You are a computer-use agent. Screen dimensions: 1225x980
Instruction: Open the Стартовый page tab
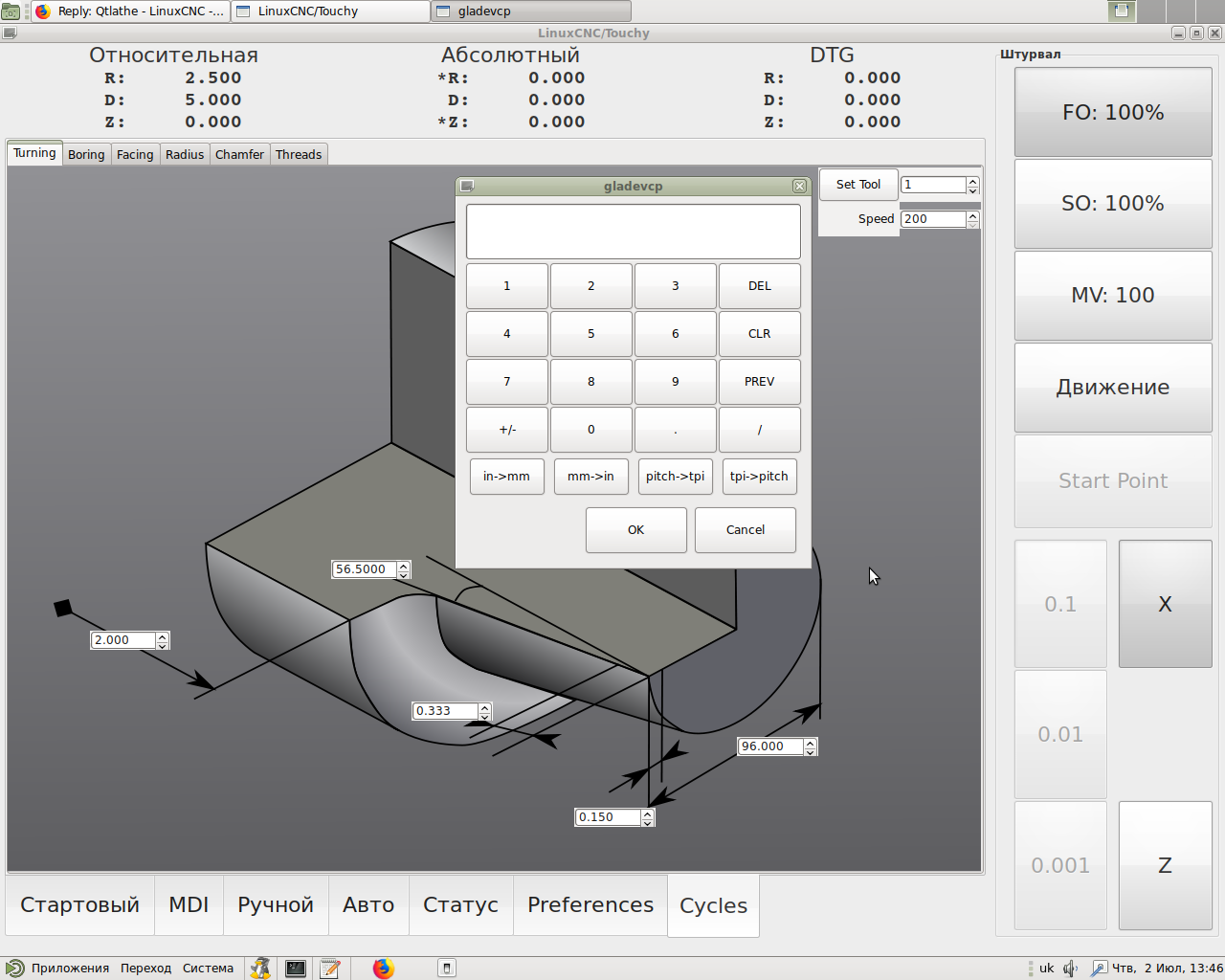[x=79, y=904]
